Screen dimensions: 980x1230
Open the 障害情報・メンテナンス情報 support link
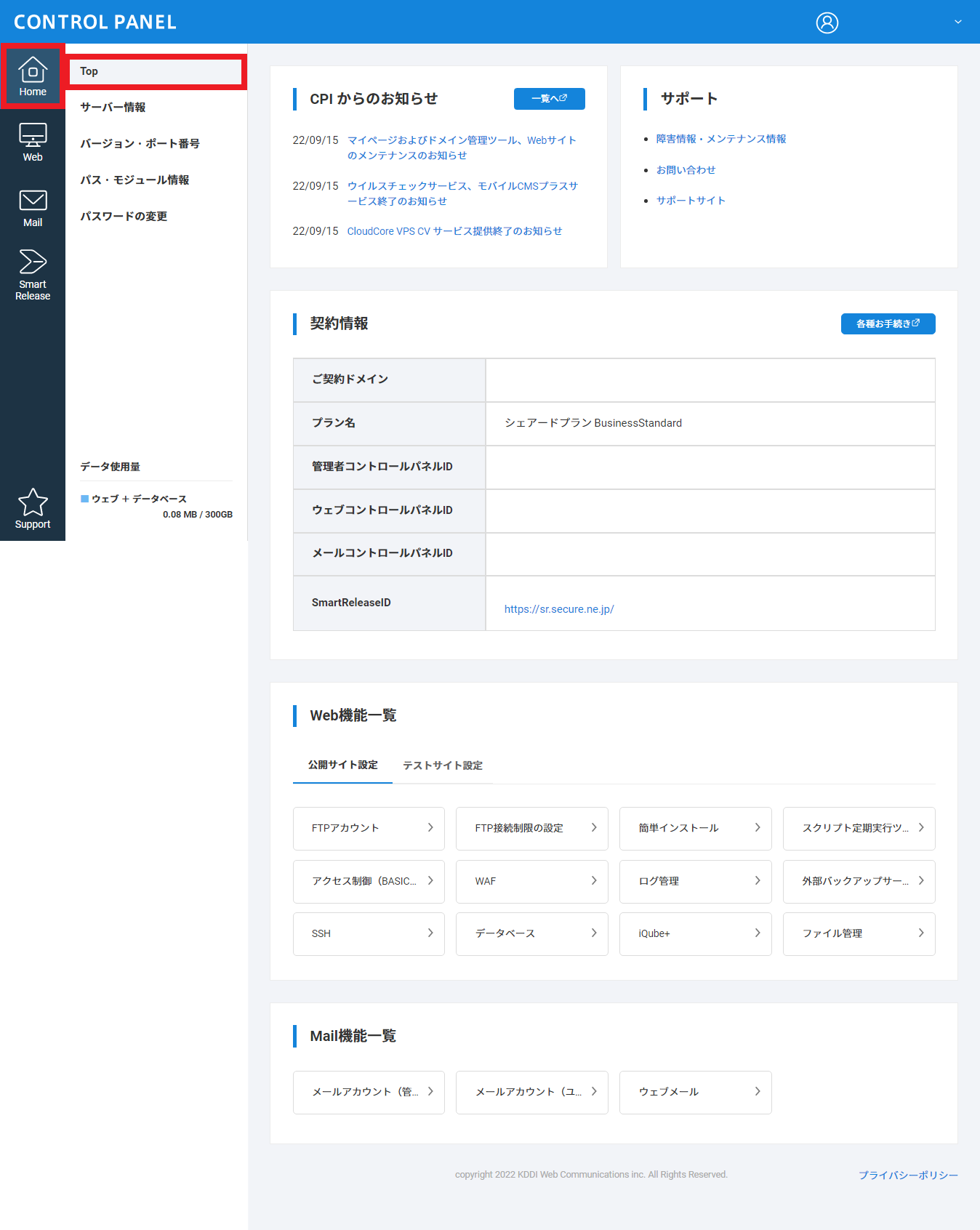721,139
